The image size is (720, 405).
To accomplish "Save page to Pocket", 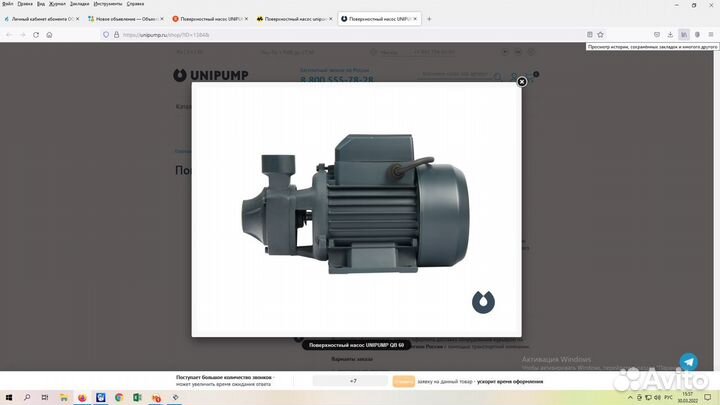I will pos(657,34).
